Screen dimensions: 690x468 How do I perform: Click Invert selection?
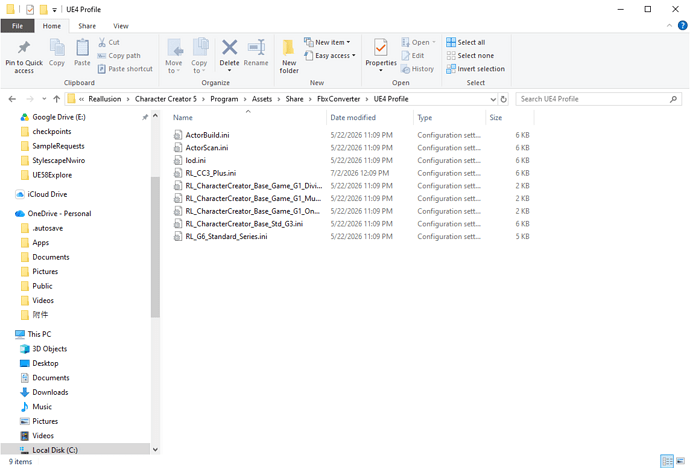[475, 69]
